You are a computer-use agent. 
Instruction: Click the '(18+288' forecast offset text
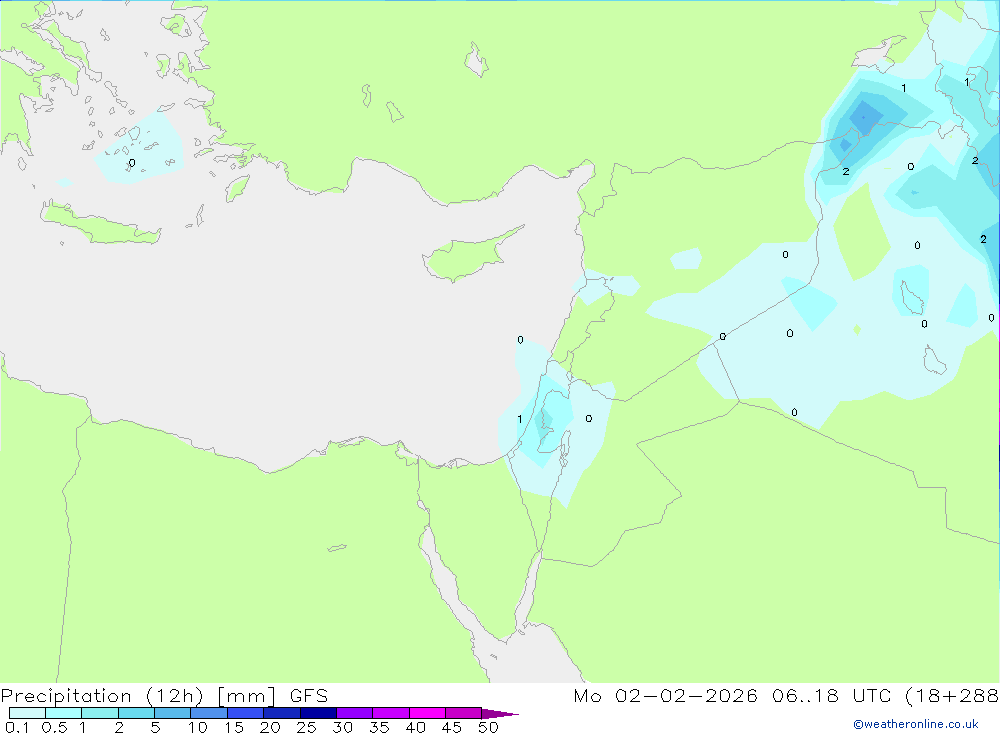point(952,696)
